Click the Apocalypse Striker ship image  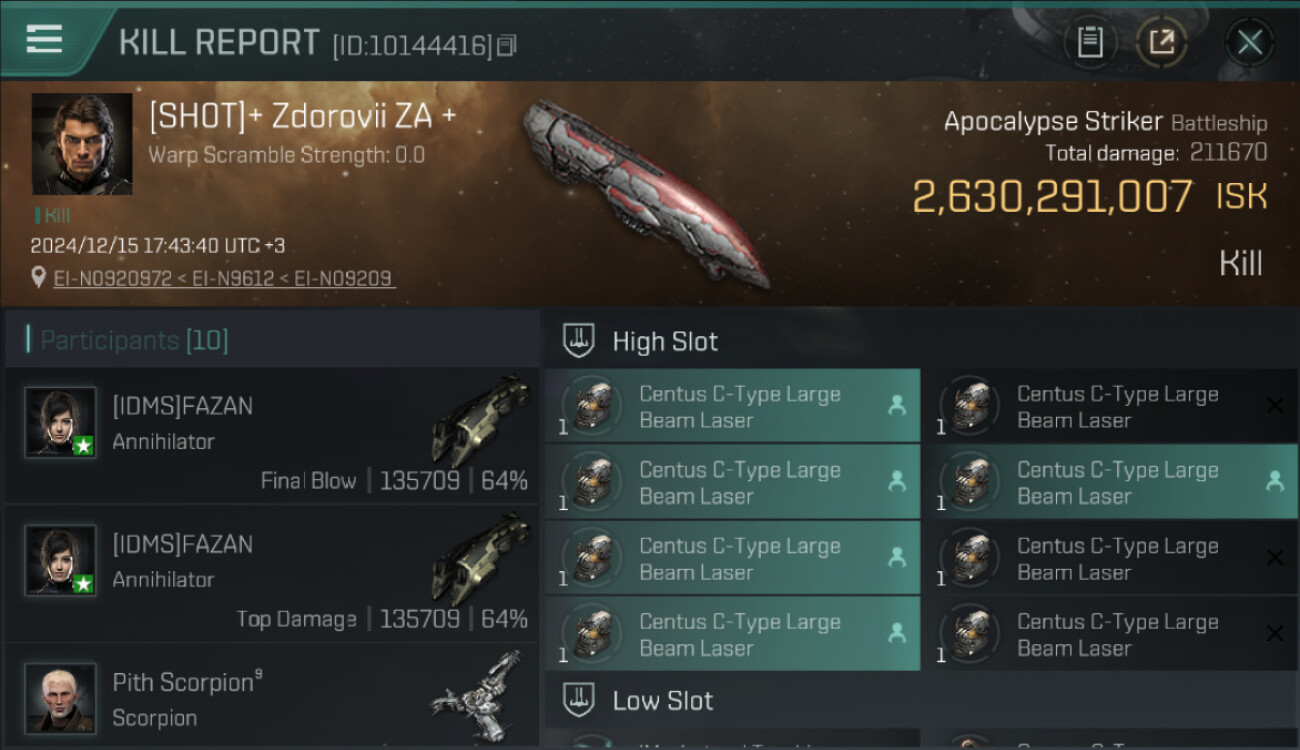point(645,192)
